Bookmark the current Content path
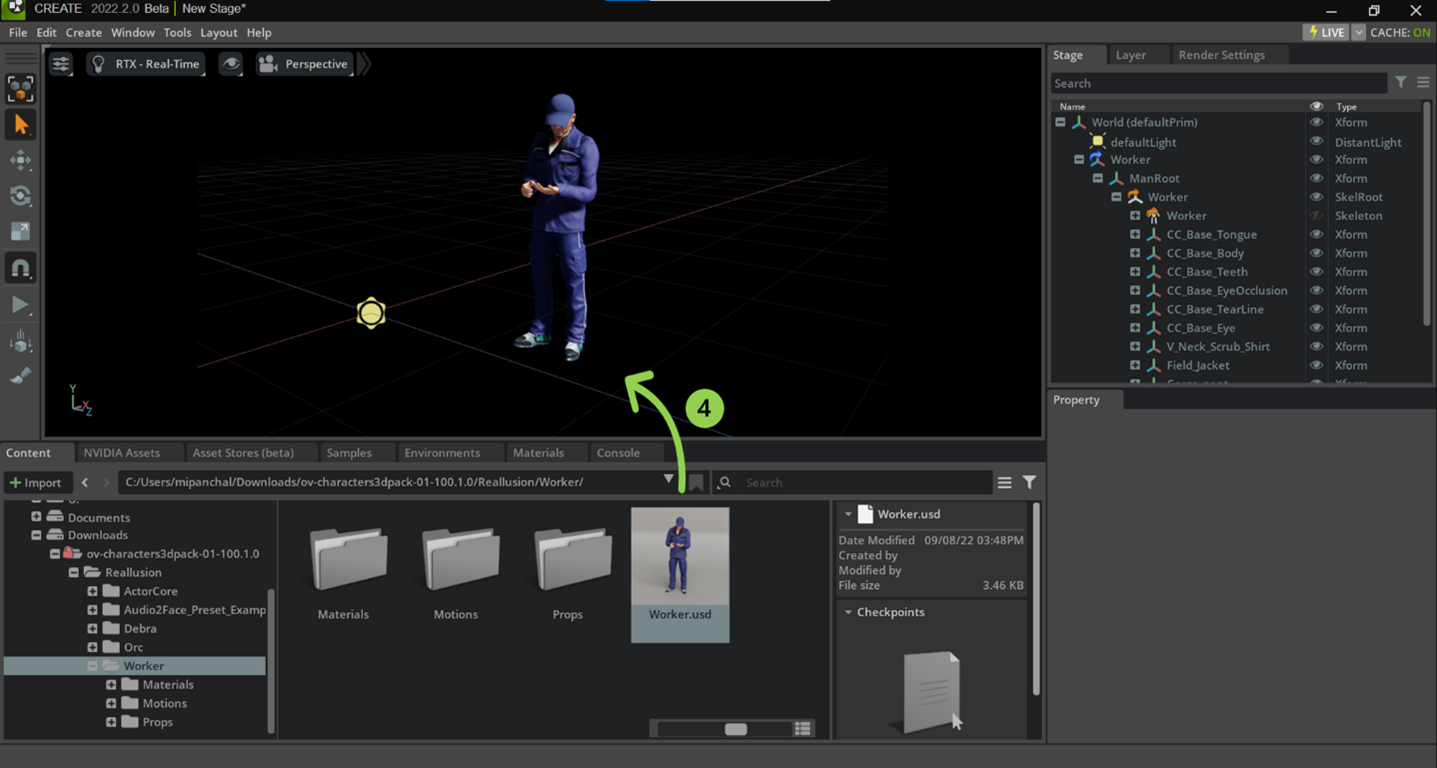Viewport: 1437px width, 768px height. (x=696, y=483)
